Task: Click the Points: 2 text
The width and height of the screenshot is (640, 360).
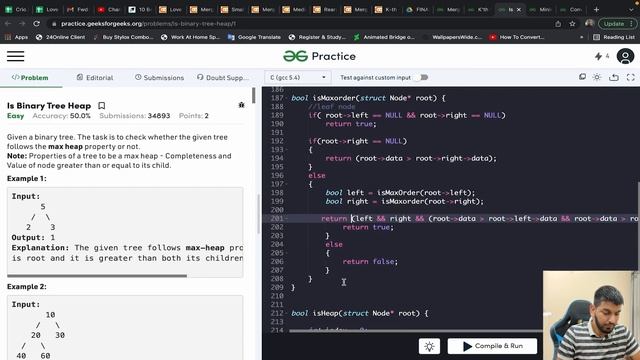Action: [194, 116]
